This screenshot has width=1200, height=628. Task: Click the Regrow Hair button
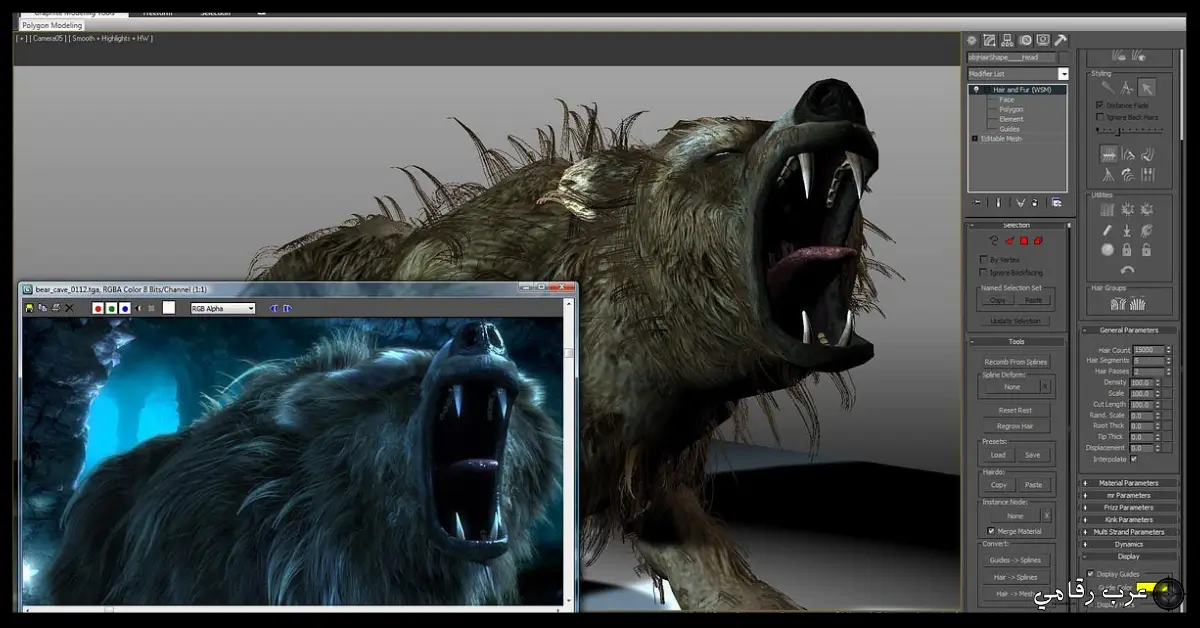[x=1015, y=426]
